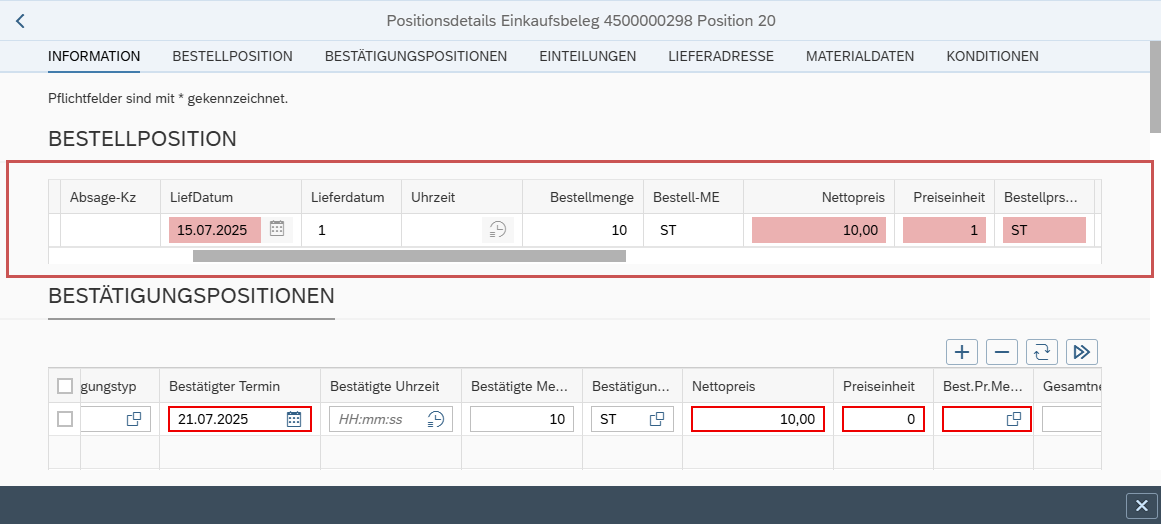The height and width of the screenshot is (524, 1161).
Task: Click the horizontal scrollbar of the Bestellposition table
Action: coord(409,256)
